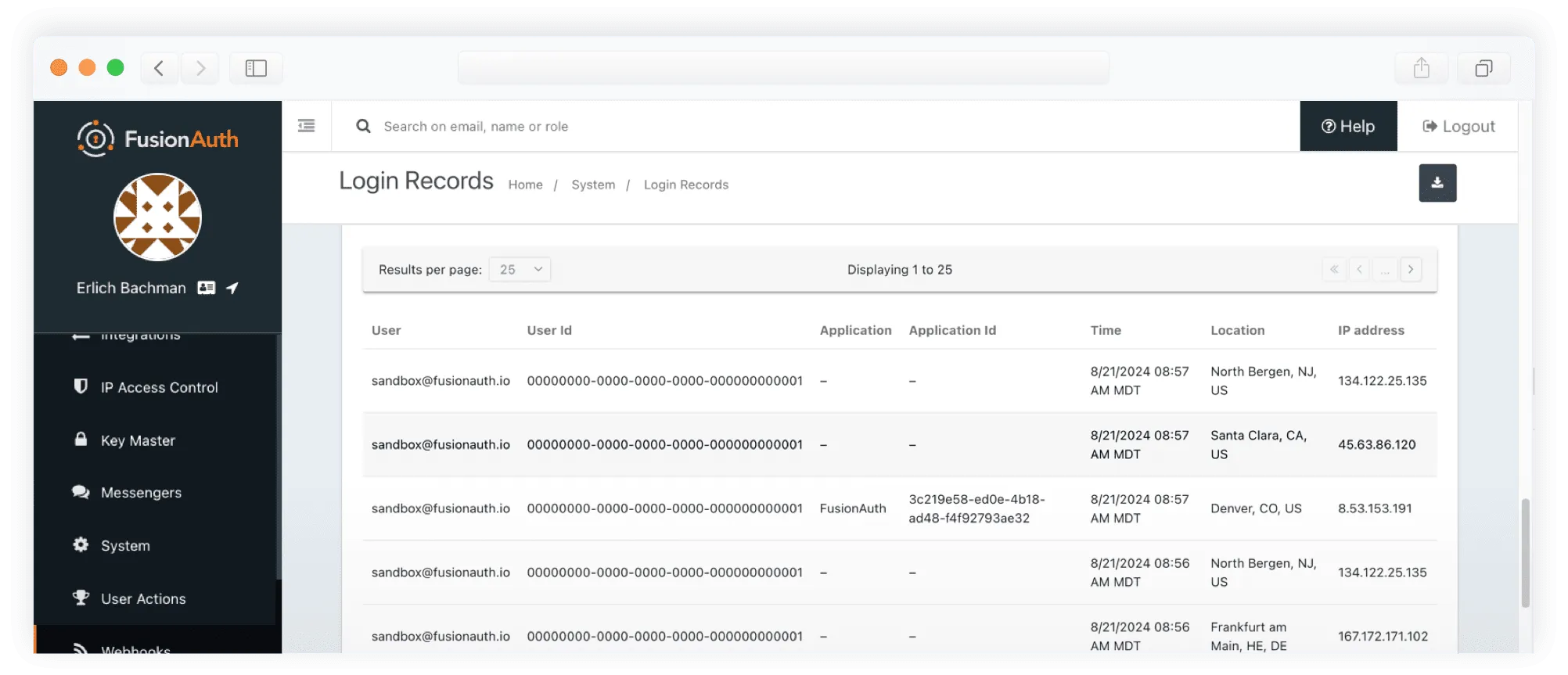1568x675 pixels.
Task: Click Santa Clara, CA, US location
Action: coord(1258,444)
